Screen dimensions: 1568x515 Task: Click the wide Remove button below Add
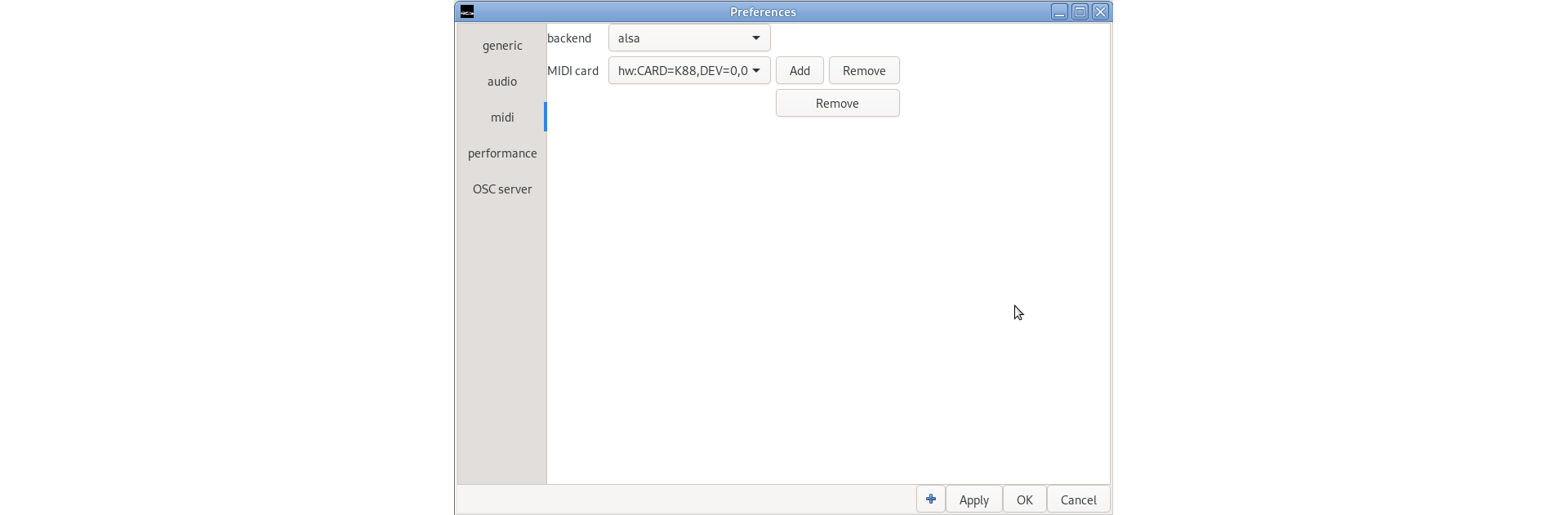[x=837, y=104]
